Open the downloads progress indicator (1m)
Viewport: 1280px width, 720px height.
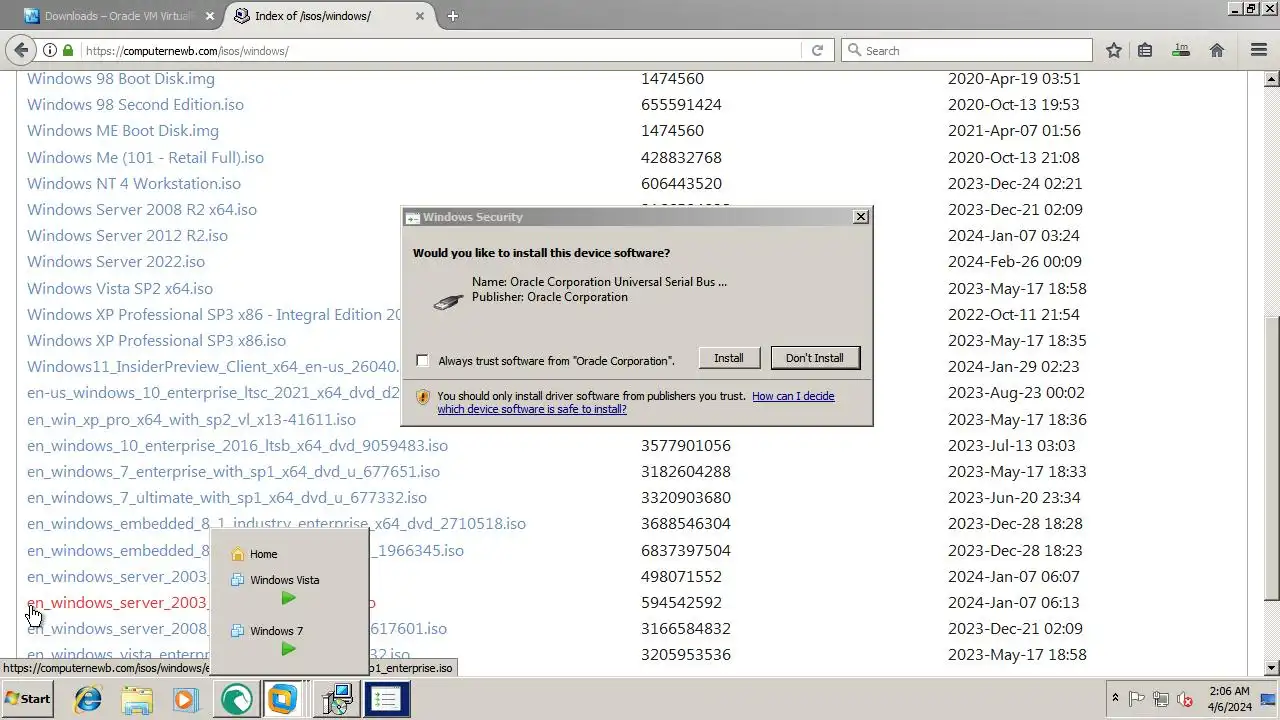click(1181, 50)
